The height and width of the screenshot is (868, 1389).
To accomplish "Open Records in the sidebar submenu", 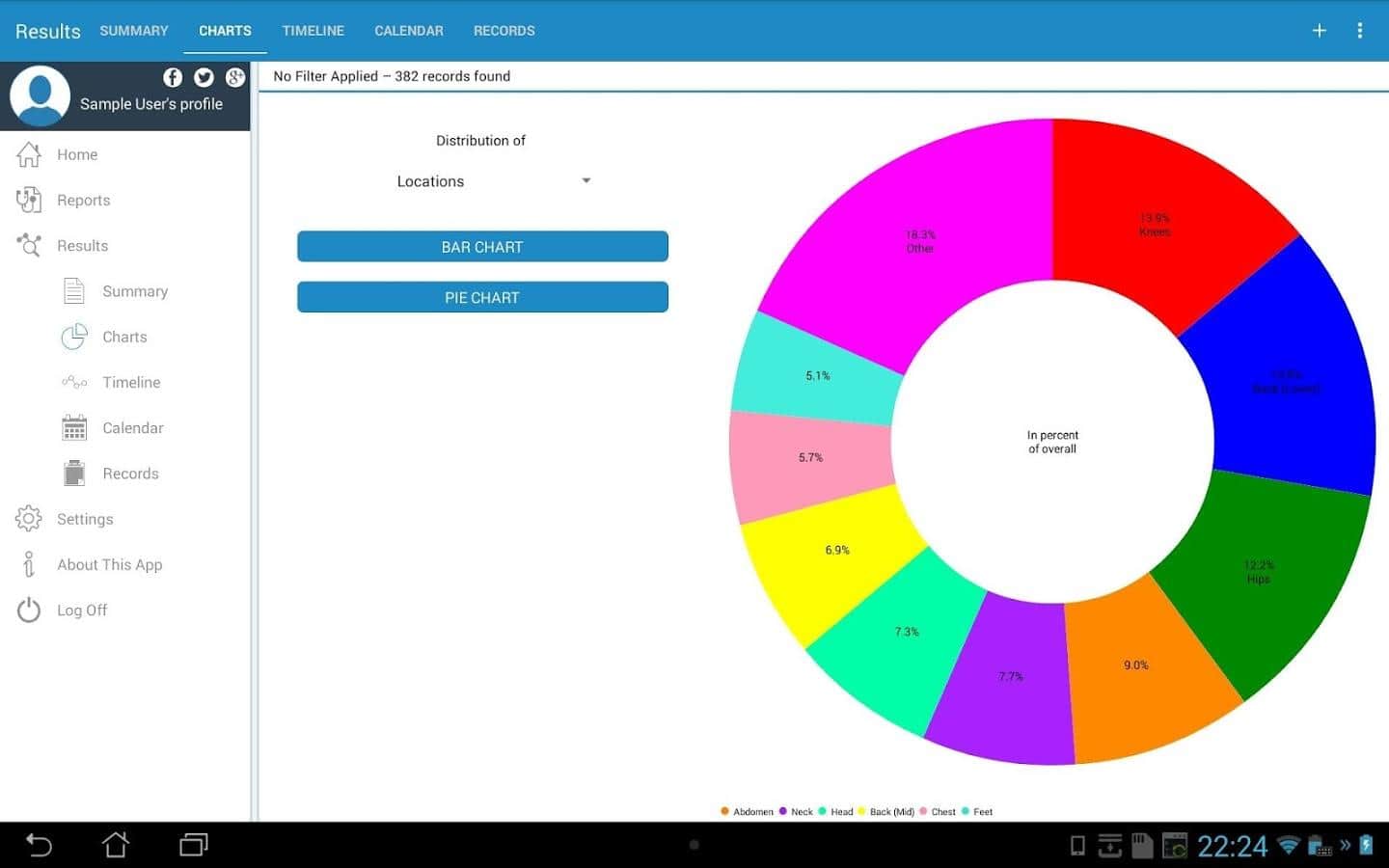I will click(x=130, y=474).
